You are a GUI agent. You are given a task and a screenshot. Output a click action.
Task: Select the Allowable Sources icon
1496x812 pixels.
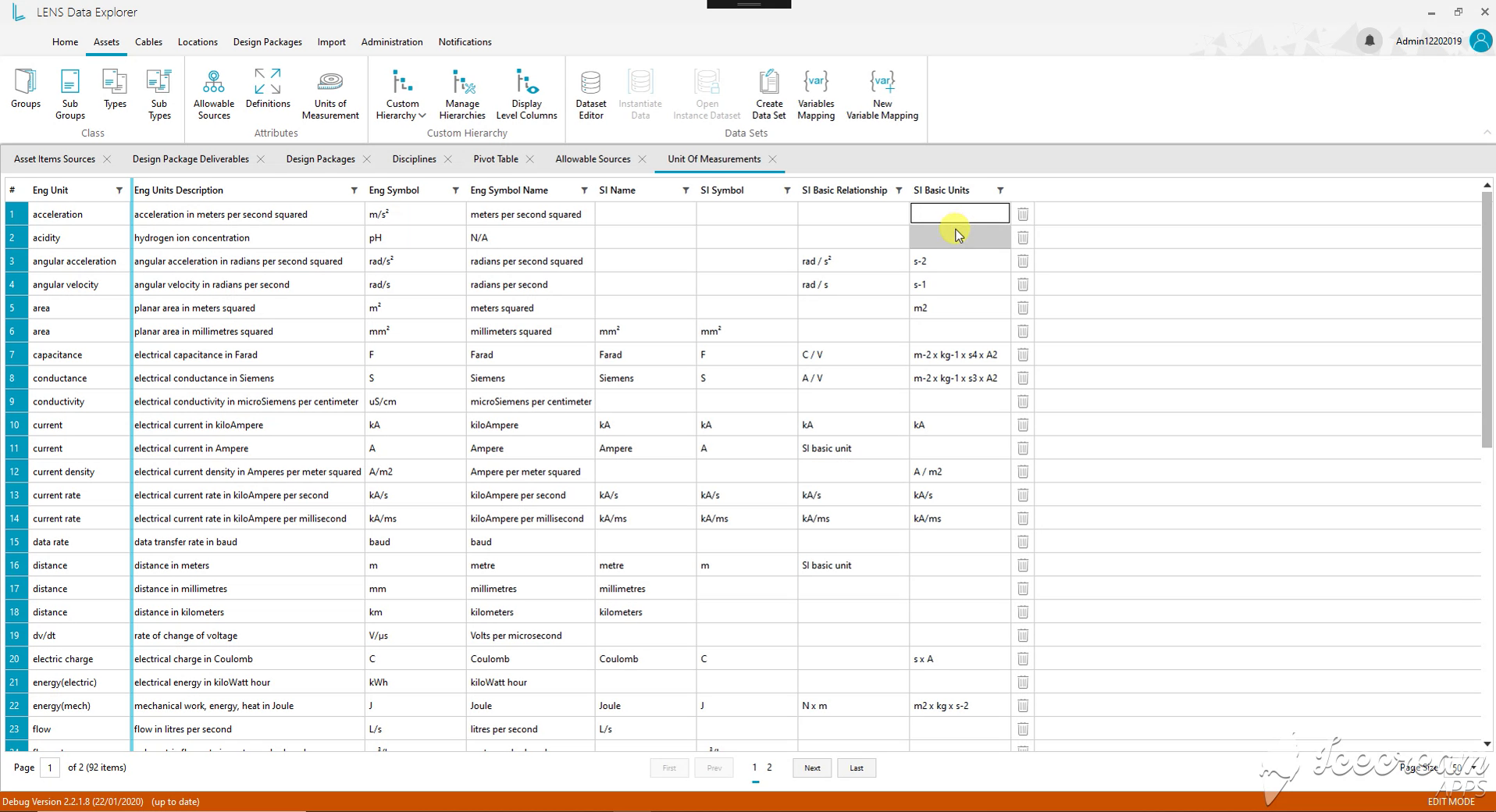click(214, 94)
